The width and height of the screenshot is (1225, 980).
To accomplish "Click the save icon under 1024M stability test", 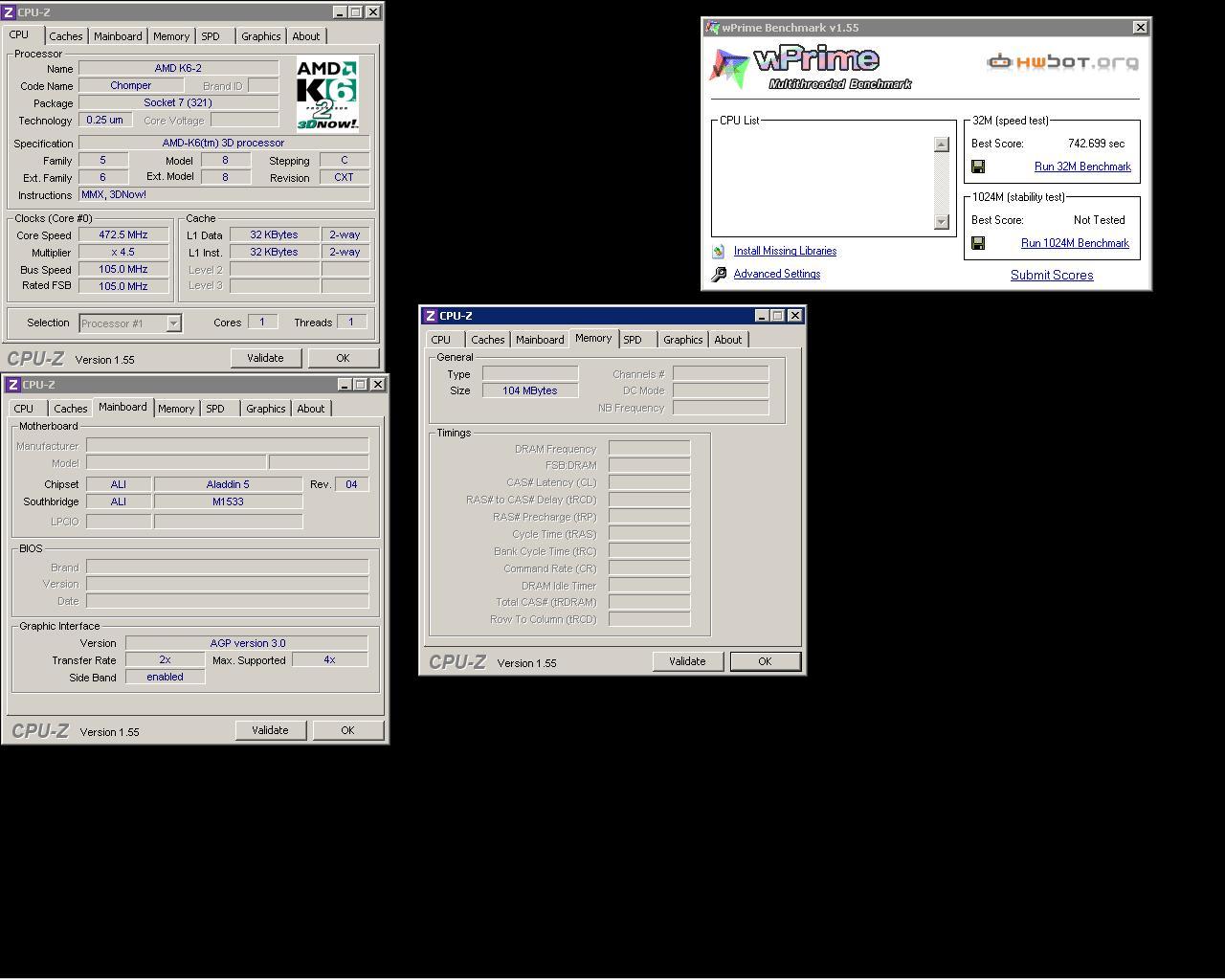I will tap(978, 243).
